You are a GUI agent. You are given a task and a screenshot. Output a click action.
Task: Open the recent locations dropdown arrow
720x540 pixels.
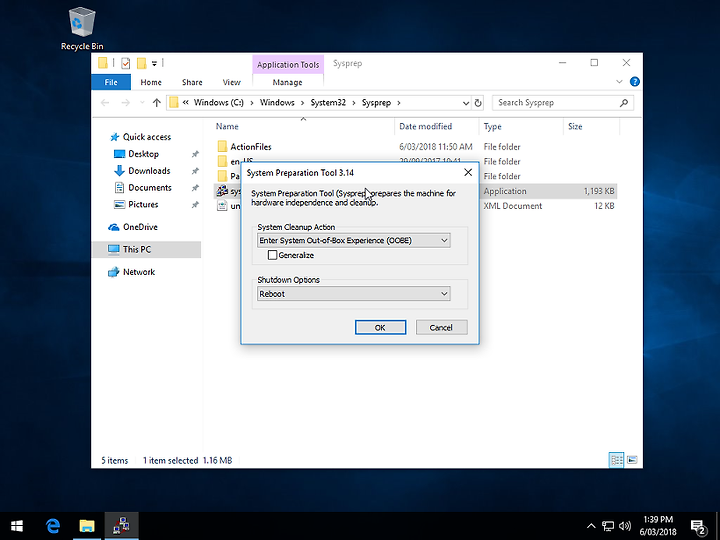[142, 102]
